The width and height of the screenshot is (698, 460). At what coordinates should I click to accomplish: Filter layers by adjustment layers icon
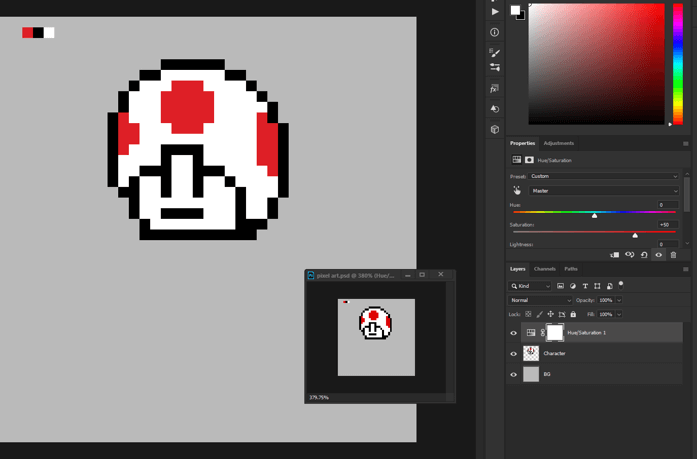(573, 286)
